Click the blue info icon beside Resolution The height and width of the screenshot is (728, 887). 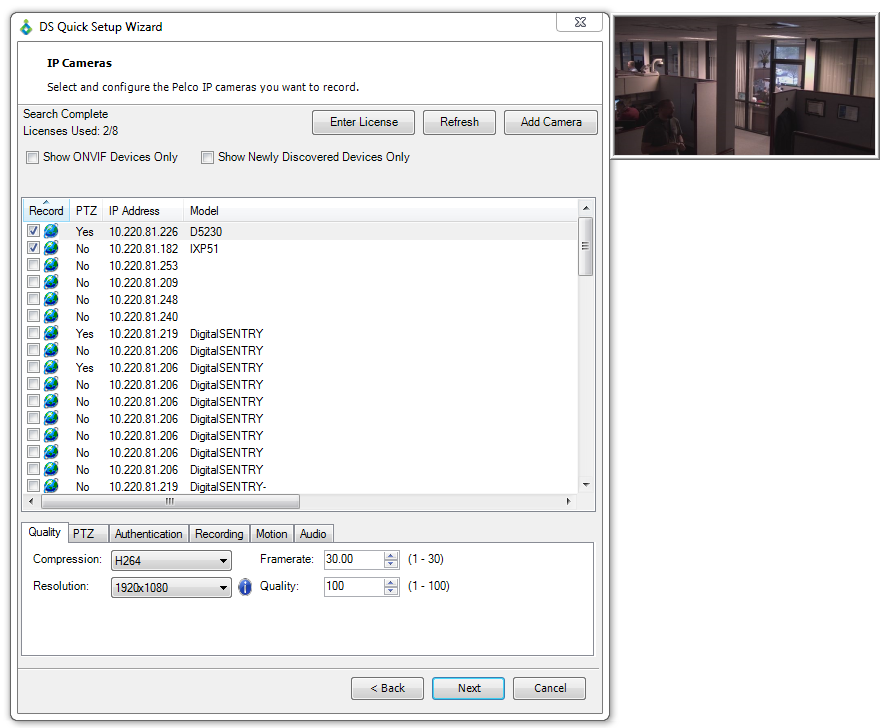(x=245, y=587)
